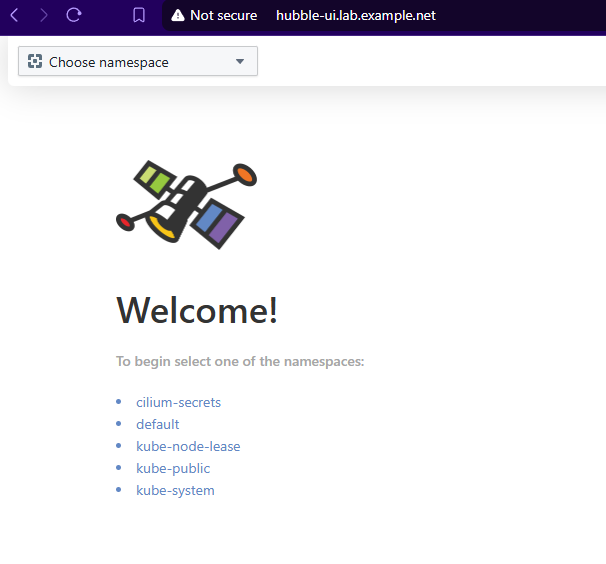Viewport: 606px width, 564px height.
Task: Click the Welcome! heading
Action: 197,311
